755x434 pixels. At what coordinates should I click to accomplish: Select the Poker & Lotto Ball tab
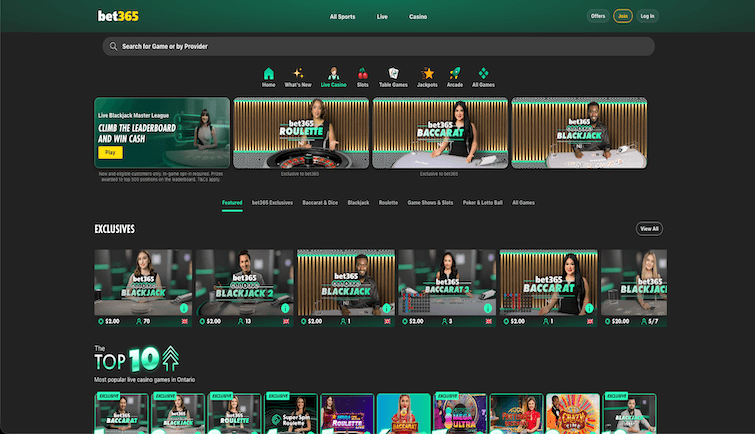(x=482, y=203)
